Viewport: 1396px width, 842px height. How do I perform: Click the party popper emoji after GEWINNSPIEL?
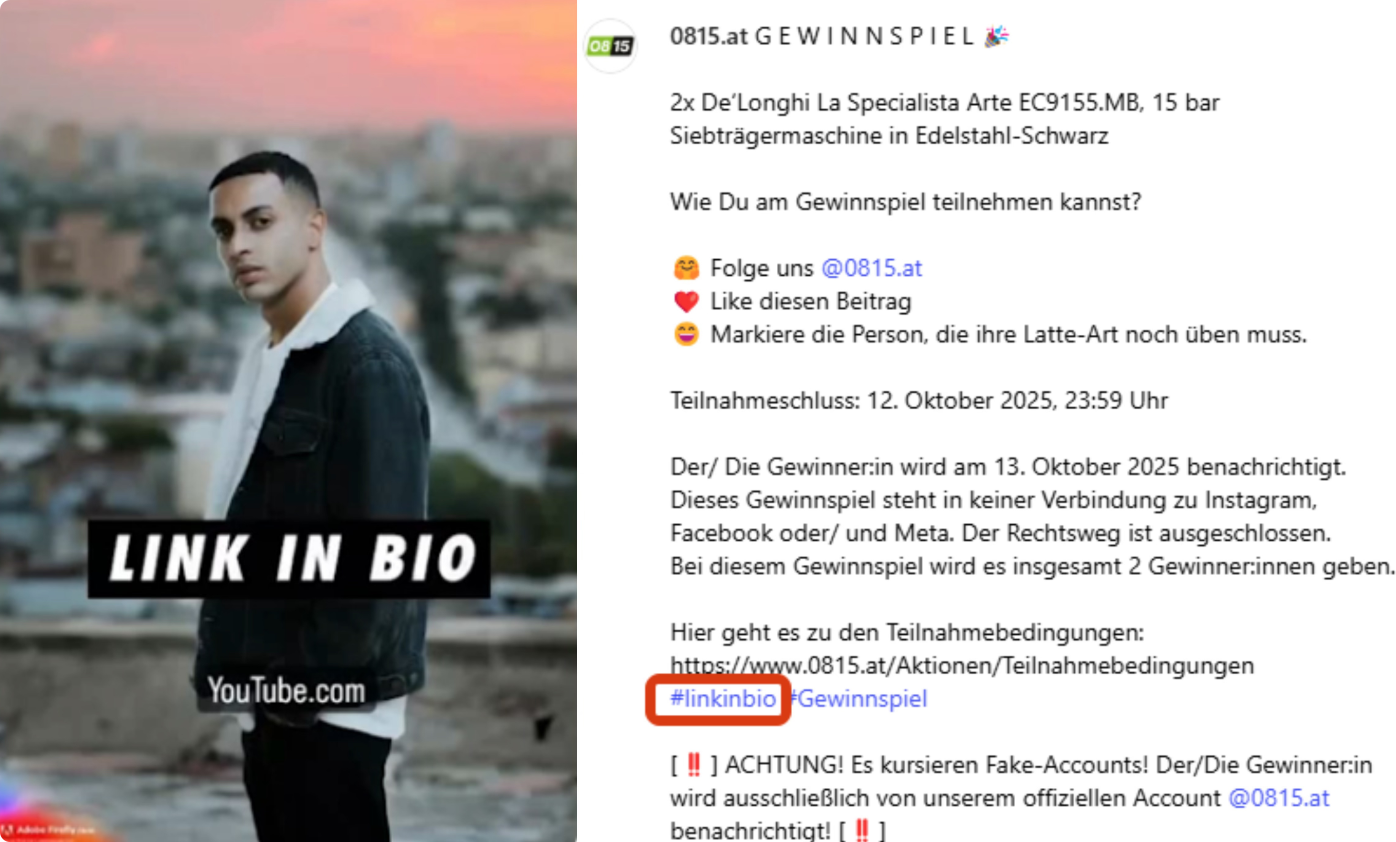pos(997,37)
